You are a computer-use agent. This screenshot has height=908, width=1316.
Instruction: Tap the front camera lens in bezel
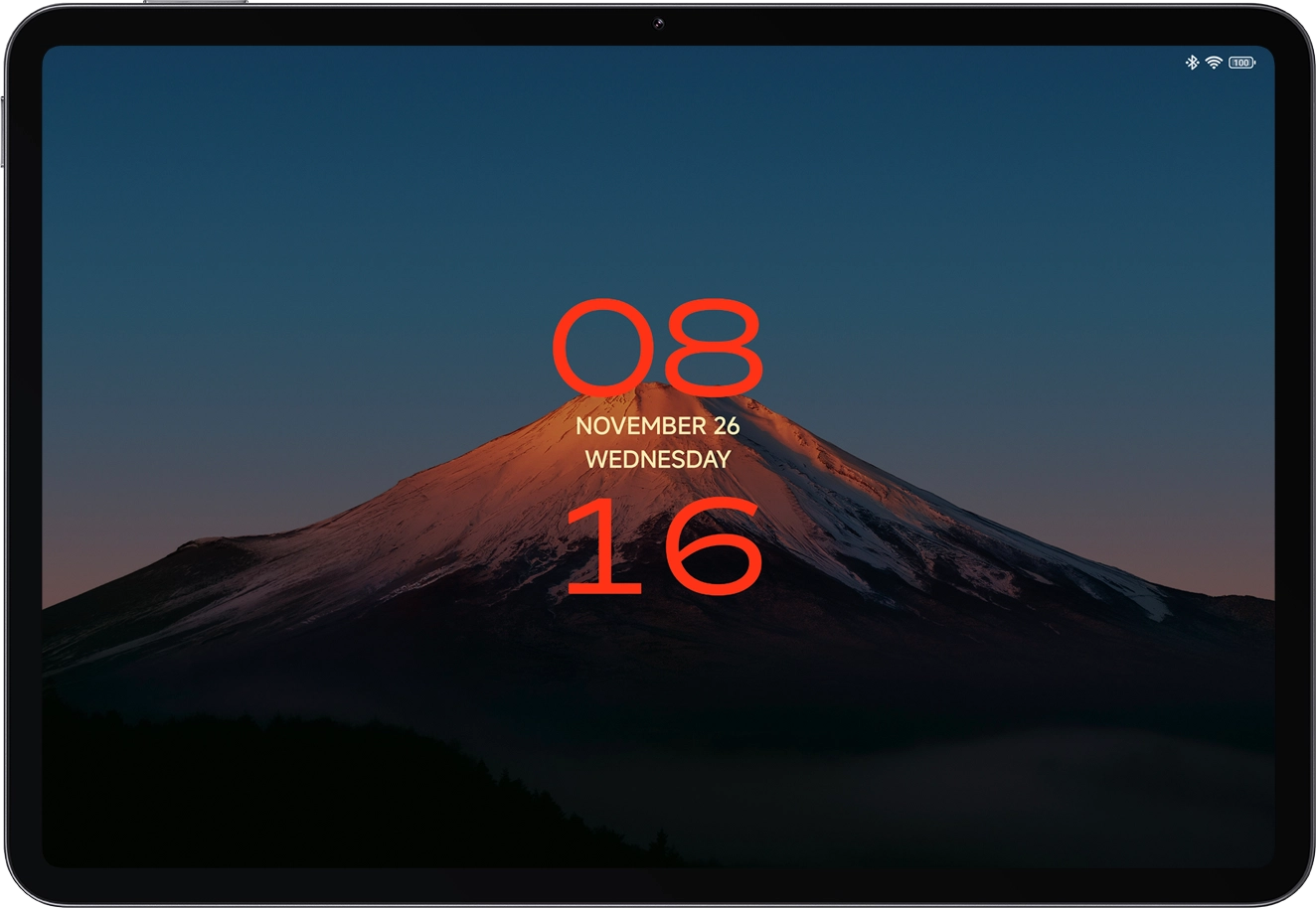pyautogui.click(x=658, y=24)
